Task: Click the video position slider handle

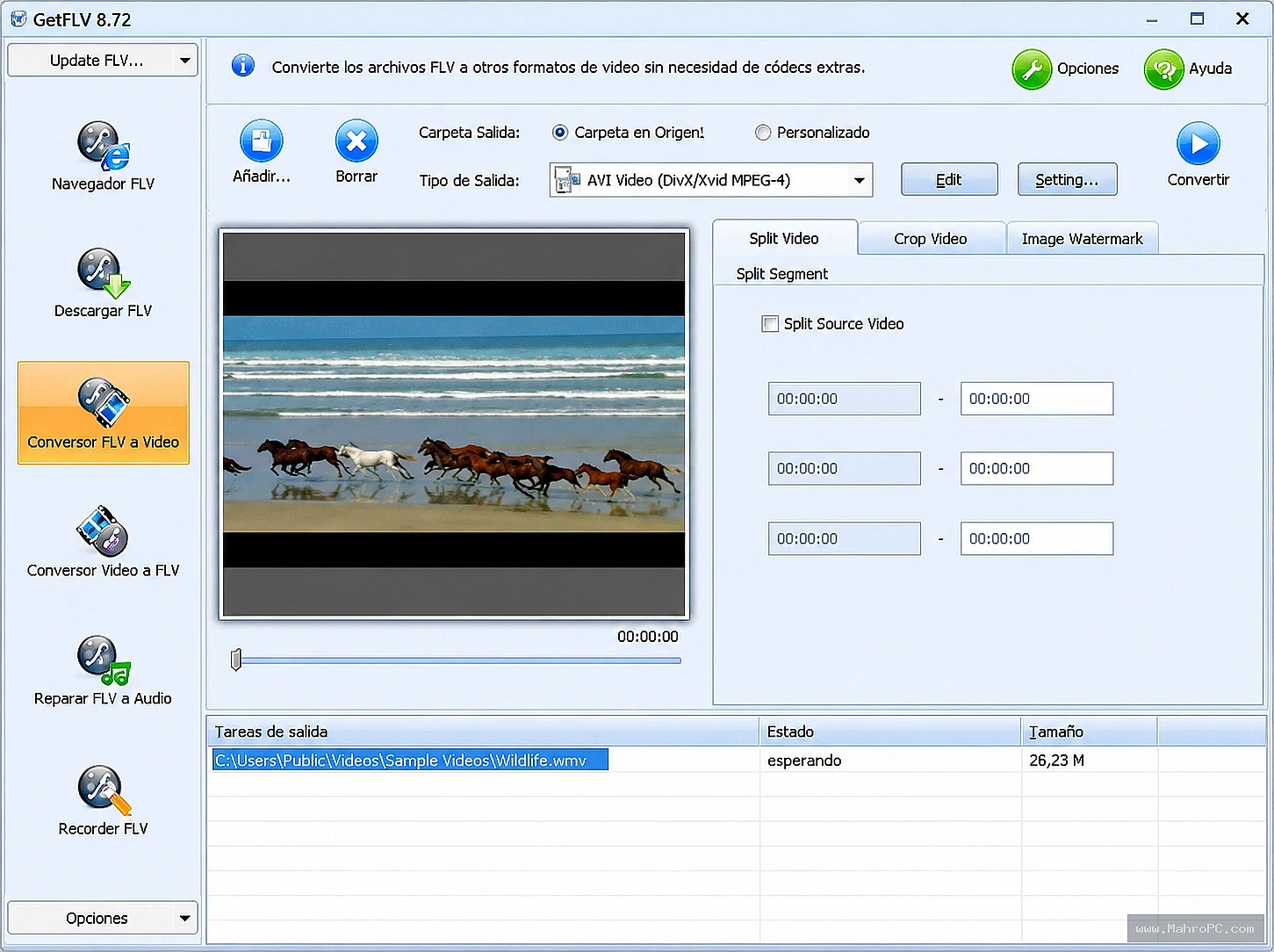Action: tap(236, 660)
